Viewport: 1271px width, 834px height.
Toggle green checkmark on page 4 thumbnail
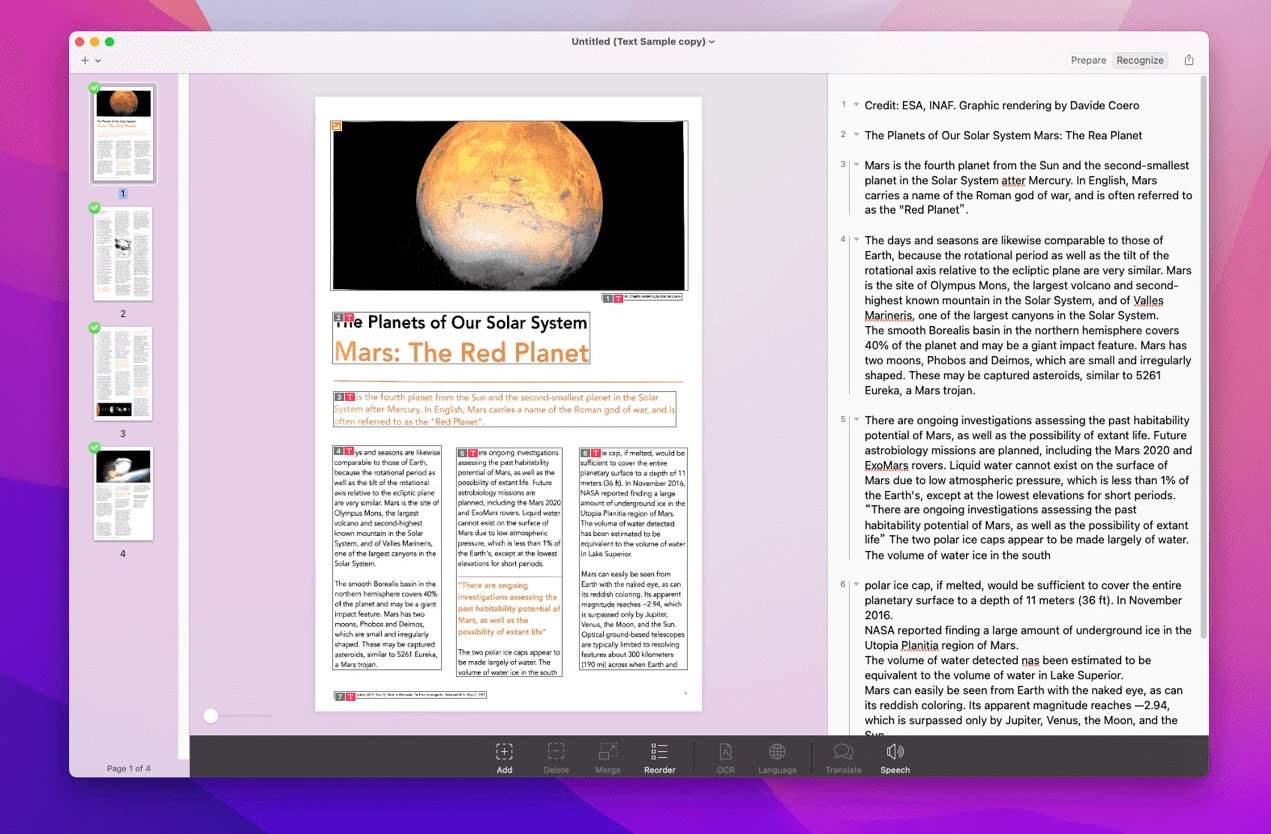tap(94, 448)
